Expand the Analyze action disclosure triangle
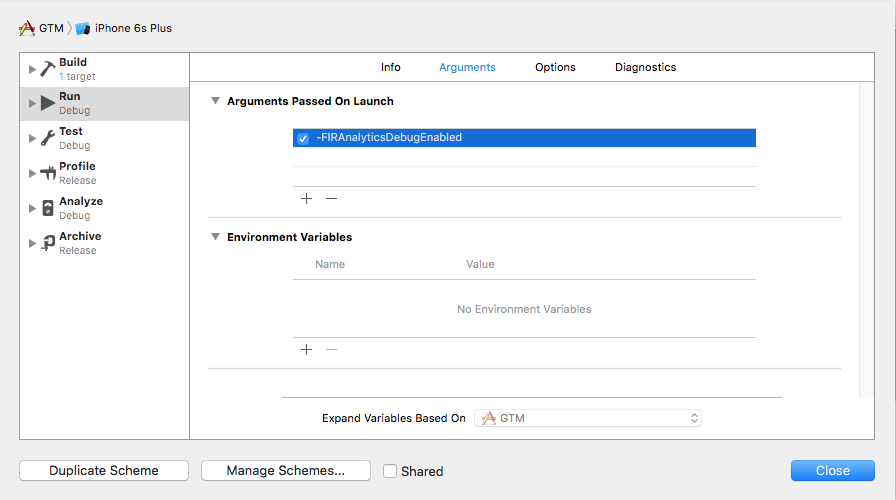 point(32,208)
